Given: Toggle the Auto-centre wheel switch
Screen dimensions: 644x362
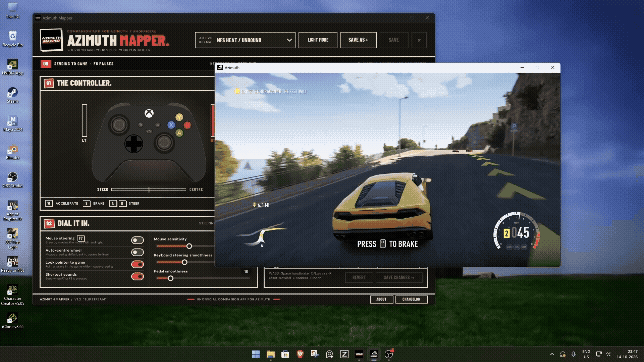Looking at the screenshot, I should [137, 252].
